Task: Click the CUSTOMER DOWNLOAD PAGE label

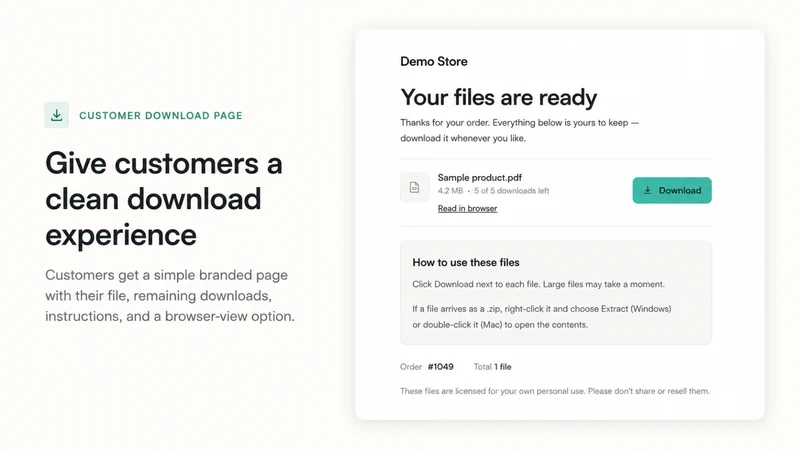Action: (161, 116)
